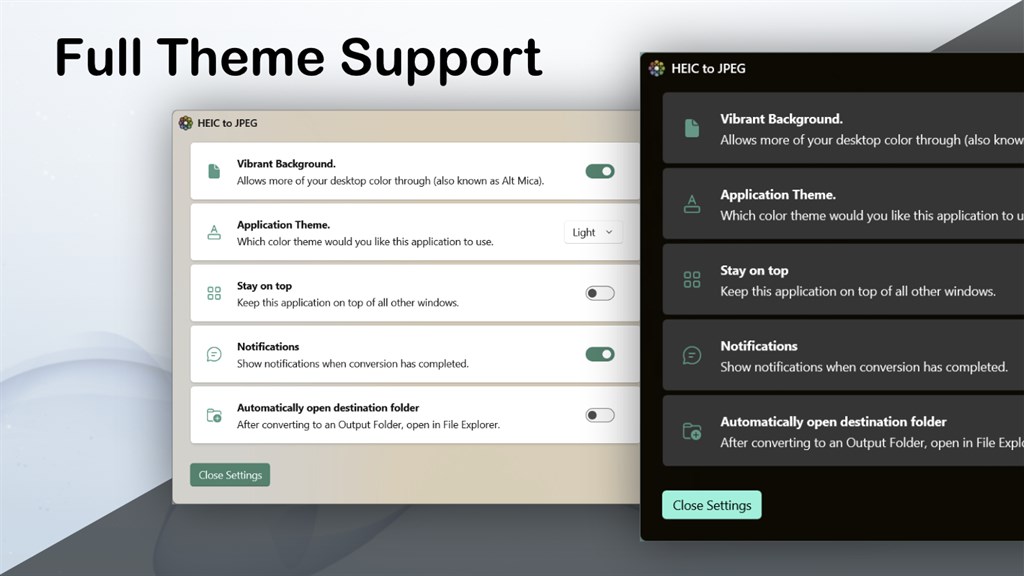Click the dark window title 'HEIC to JPEG'
This screenshot has width=1024, height=576.
click(709, 68)
